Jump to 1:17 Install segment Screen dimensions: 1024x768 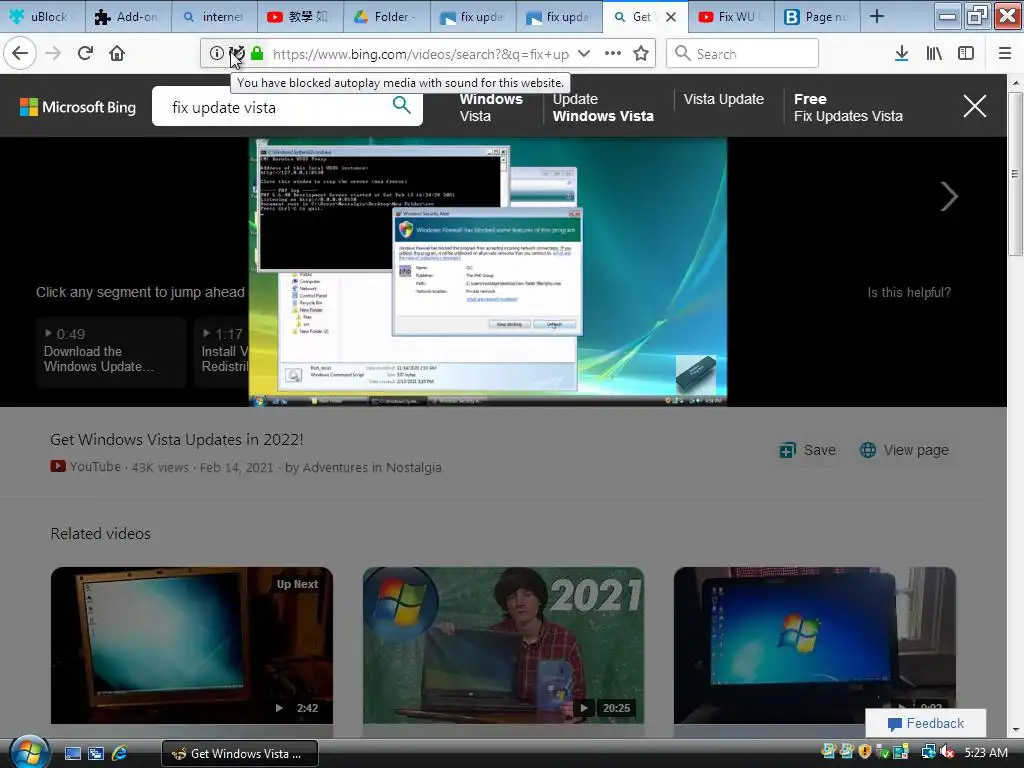pos(222,351)
